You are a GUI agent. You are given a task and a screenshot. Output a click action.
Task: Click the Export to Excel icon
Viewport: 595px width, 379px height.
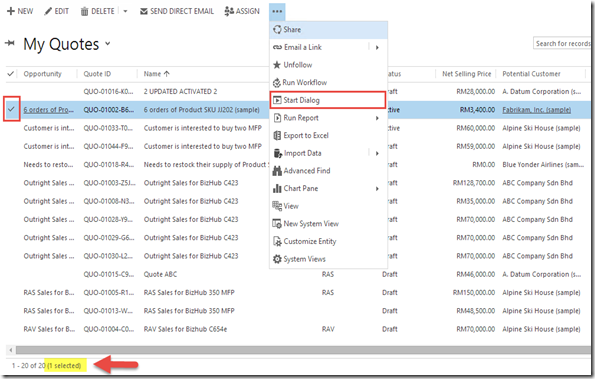click(x=277, y=135)
